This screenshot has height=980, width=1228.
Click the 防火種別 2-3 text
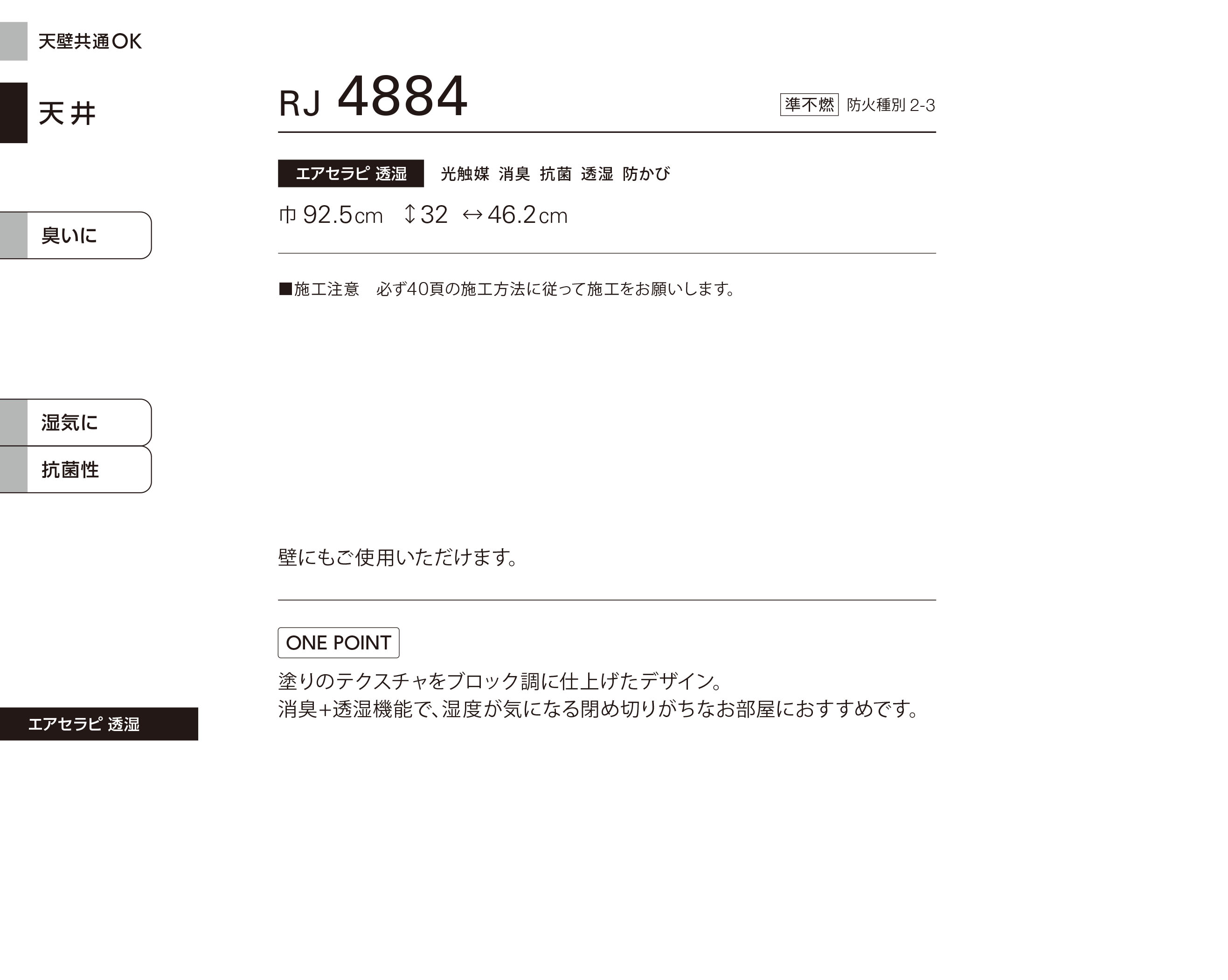pyautogui.click(x=891, y=105)
